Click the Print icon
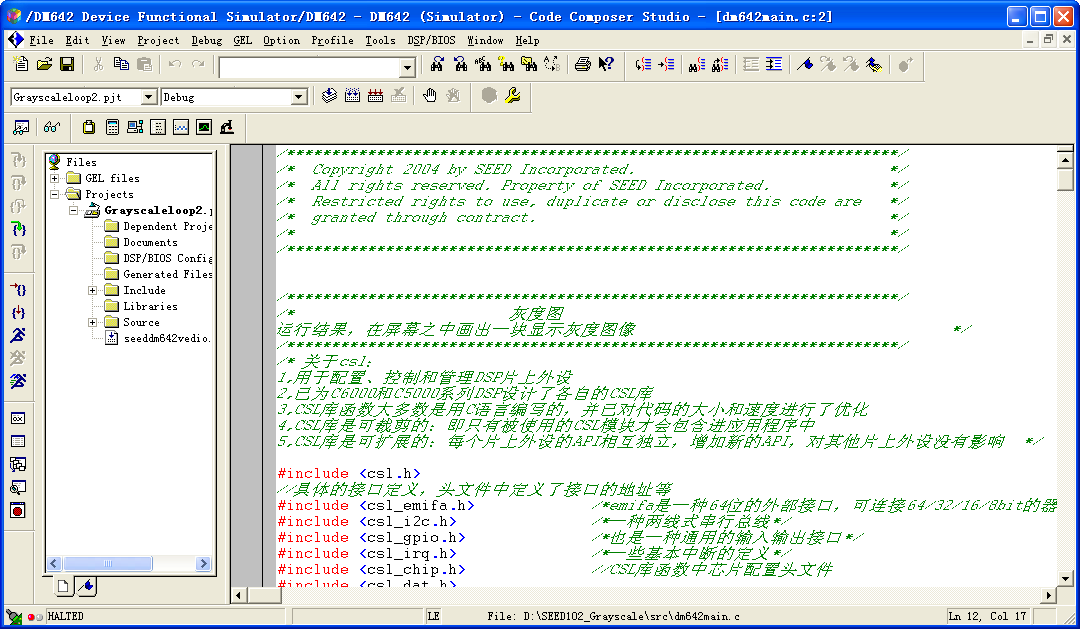This screenshot has width=1080, height=629. click(583, 65)
